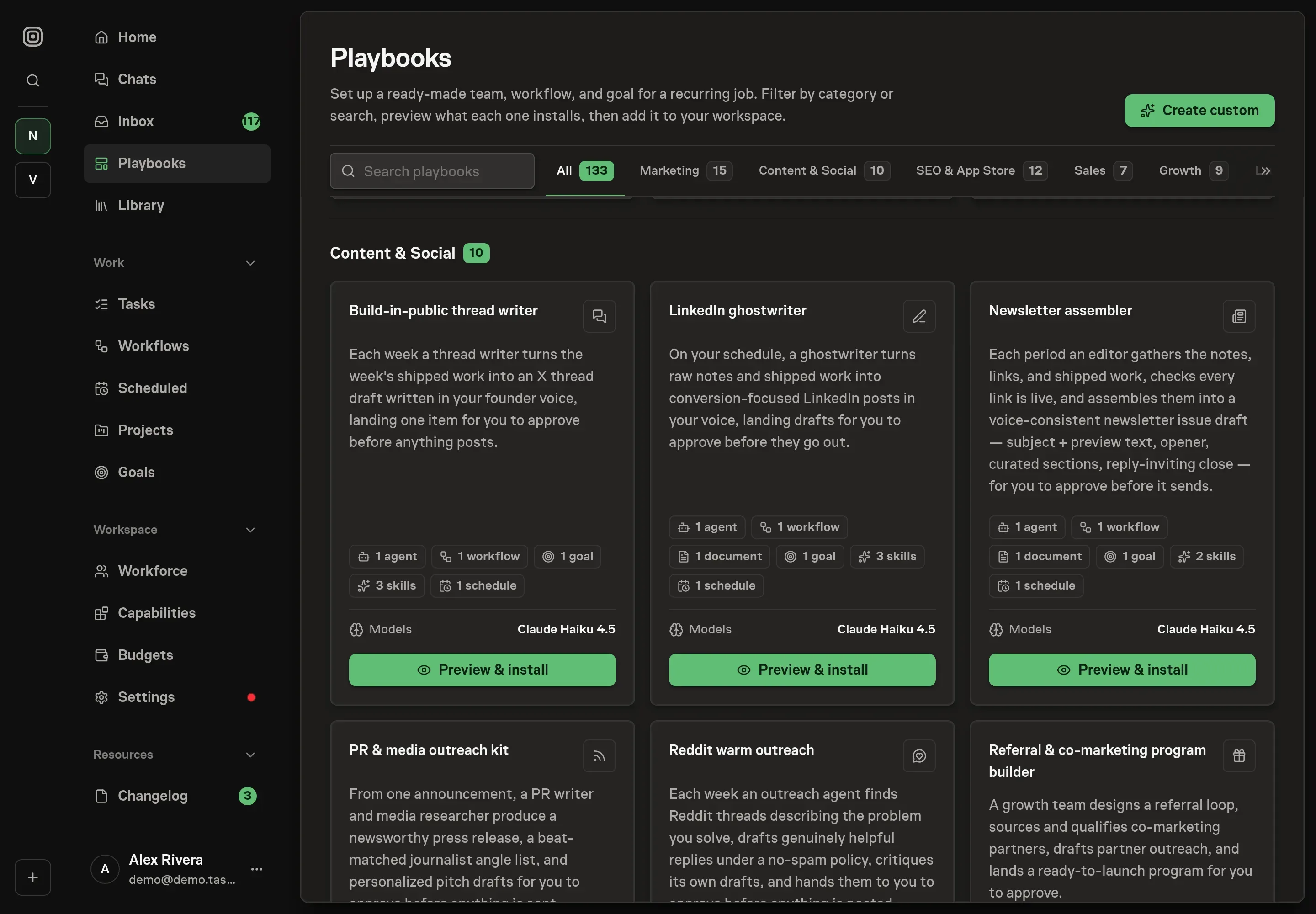This screenshot has width=1316, height=914.
Task: Click the Content & Social section count badge 10
Action: click(476, 253)
